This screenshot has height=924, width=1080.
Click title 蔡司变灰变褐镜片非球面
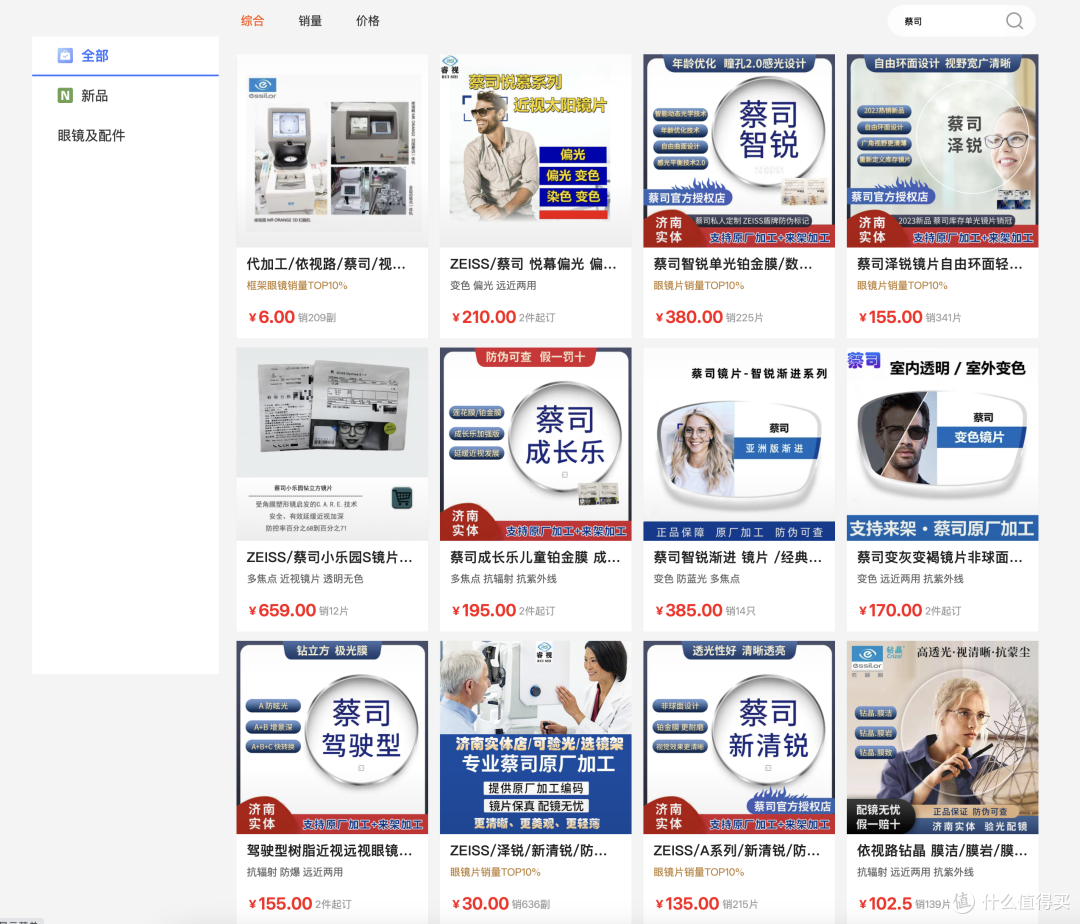(939, 558)
